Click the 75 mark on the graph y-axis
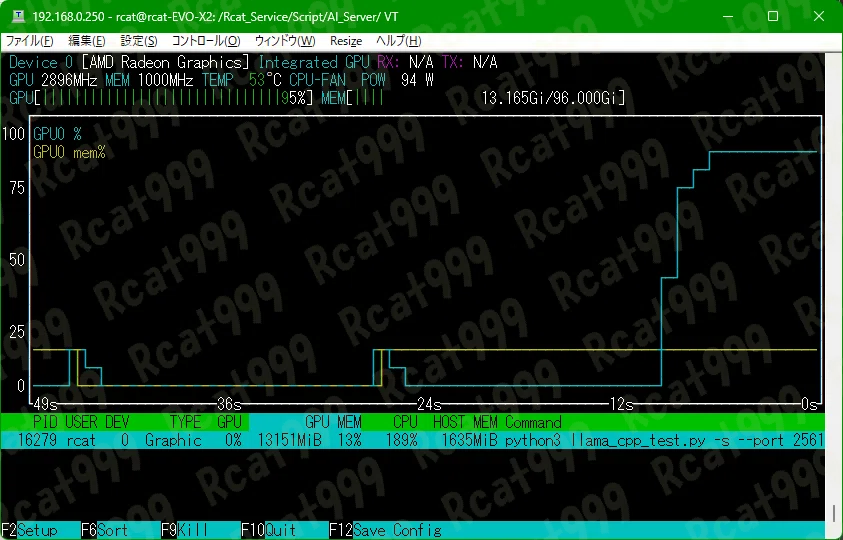Image resolution: width=843 pixels, height=540 pixels. (x=17, y=188)
